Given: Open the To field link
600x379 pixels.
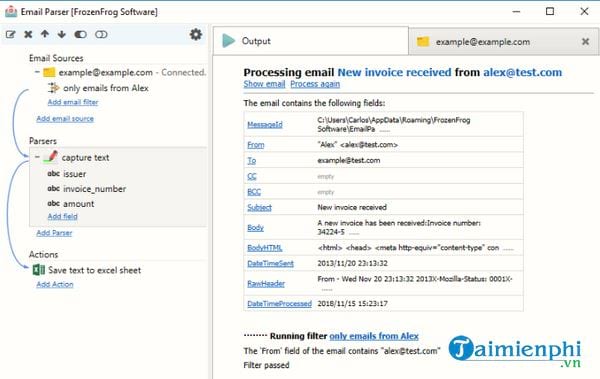Looking at the screenshot, I should tap(251, 160).
